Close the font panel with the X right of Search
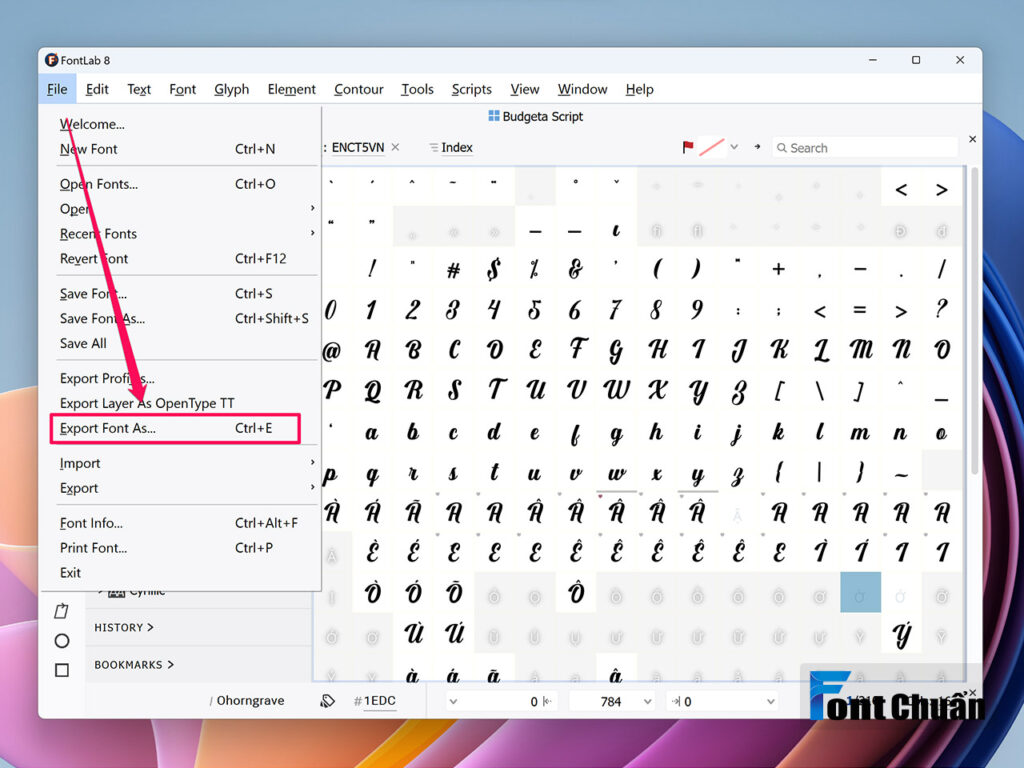 click(x=972, y=139)
